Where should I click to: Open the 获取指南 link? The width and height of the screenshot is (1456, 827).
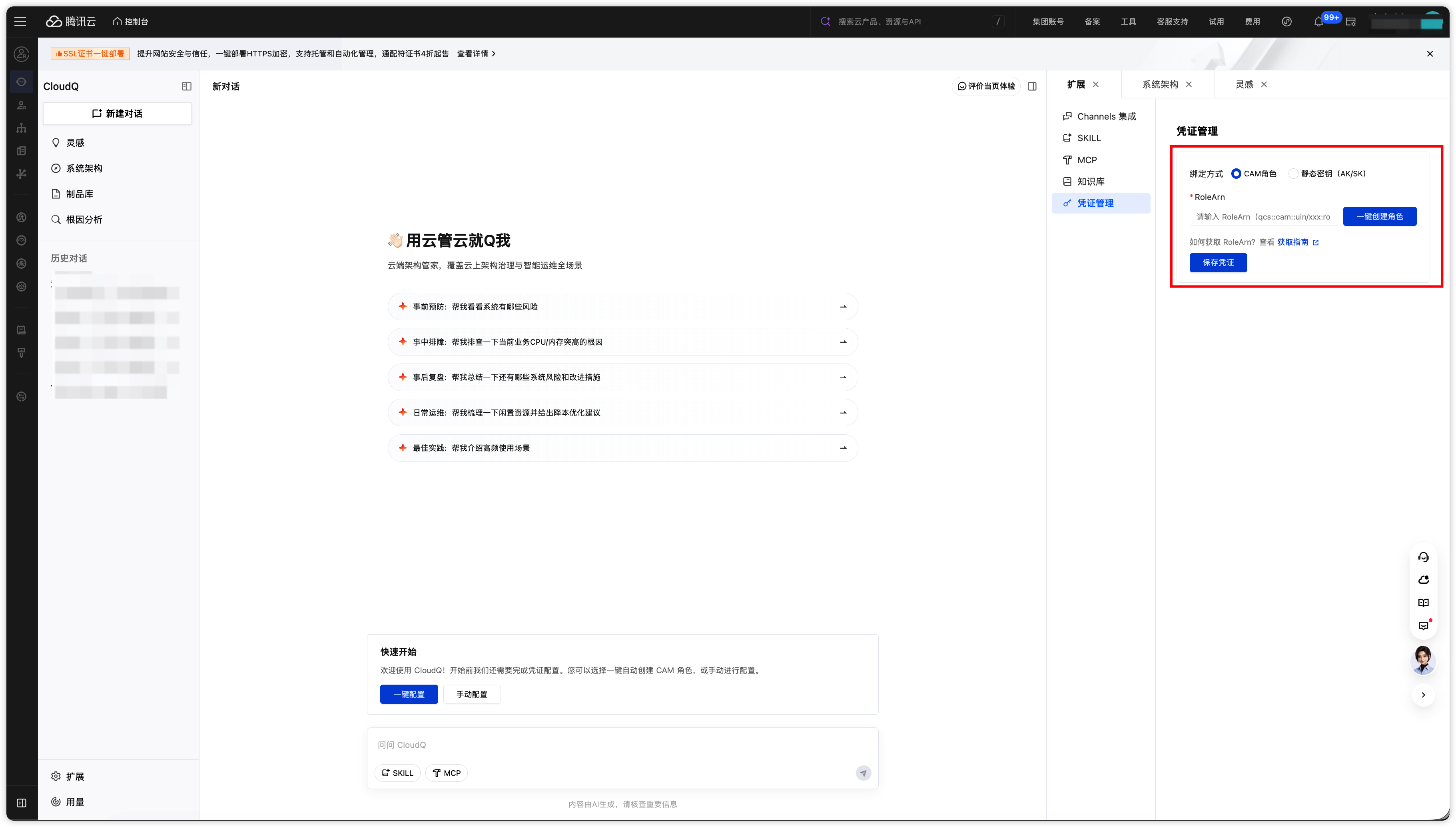pyautogui.click(x=1298, y=242)
